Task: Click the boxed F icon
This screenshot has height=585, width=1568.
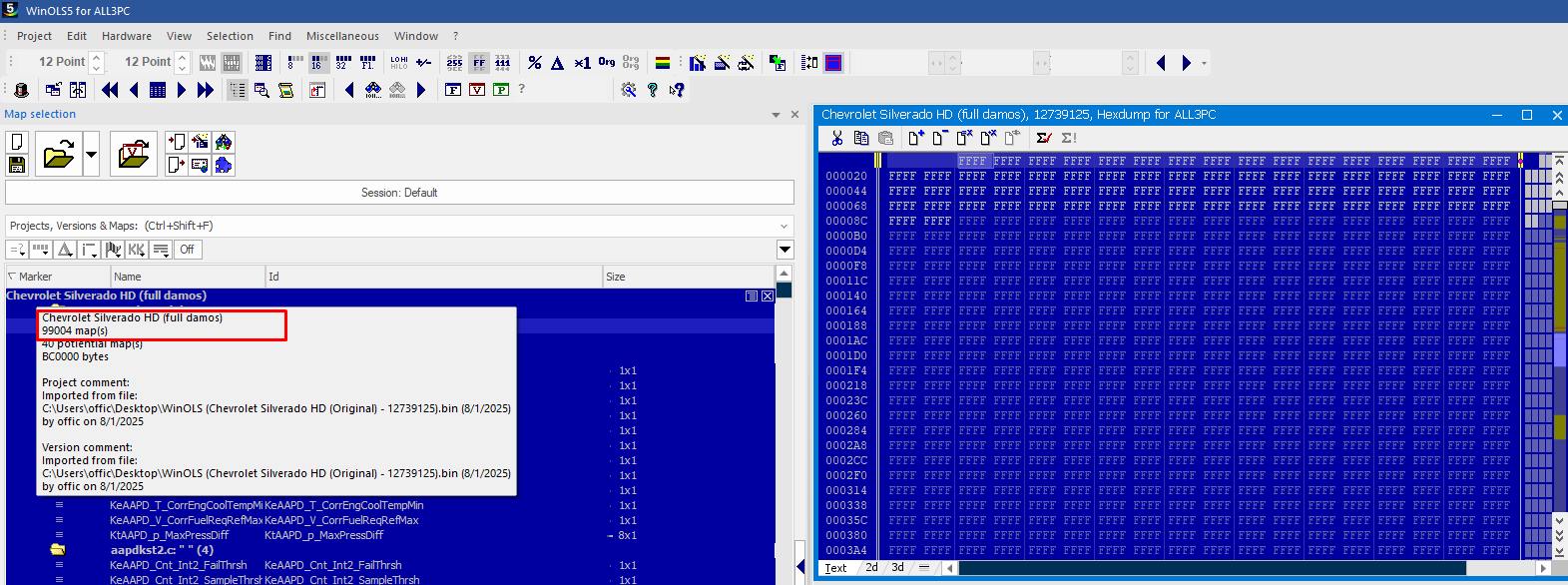Action: (x=453, y=90)
